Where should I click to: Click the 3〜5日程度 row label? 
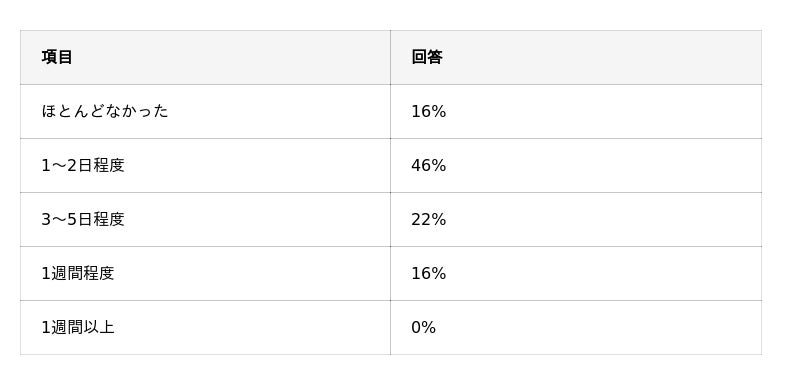(x=83, y=219)
